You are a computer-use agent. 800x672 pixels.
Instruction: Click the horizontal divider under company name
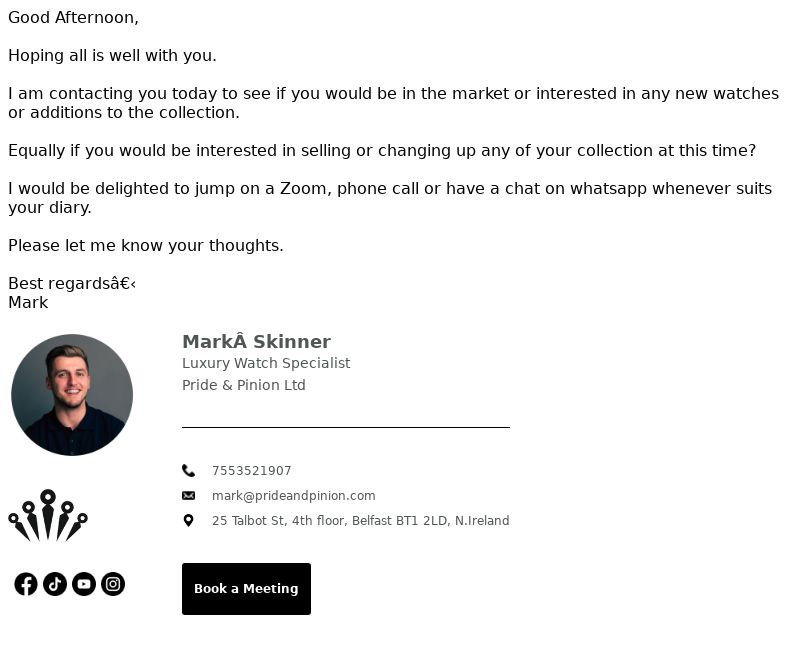(346, 427)
